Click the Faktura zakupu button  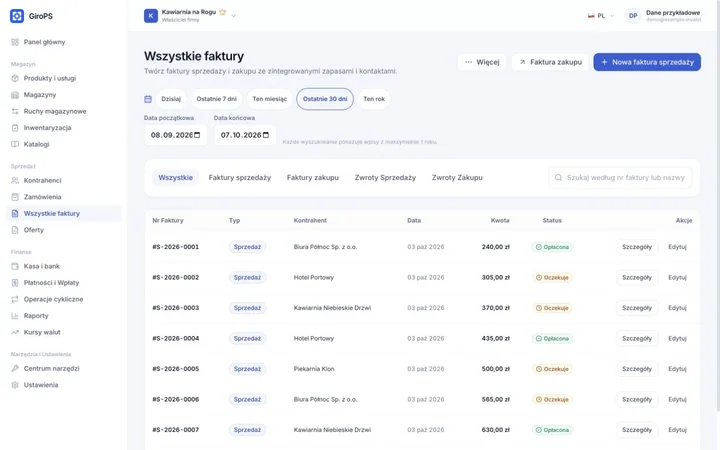pos(550,62)
